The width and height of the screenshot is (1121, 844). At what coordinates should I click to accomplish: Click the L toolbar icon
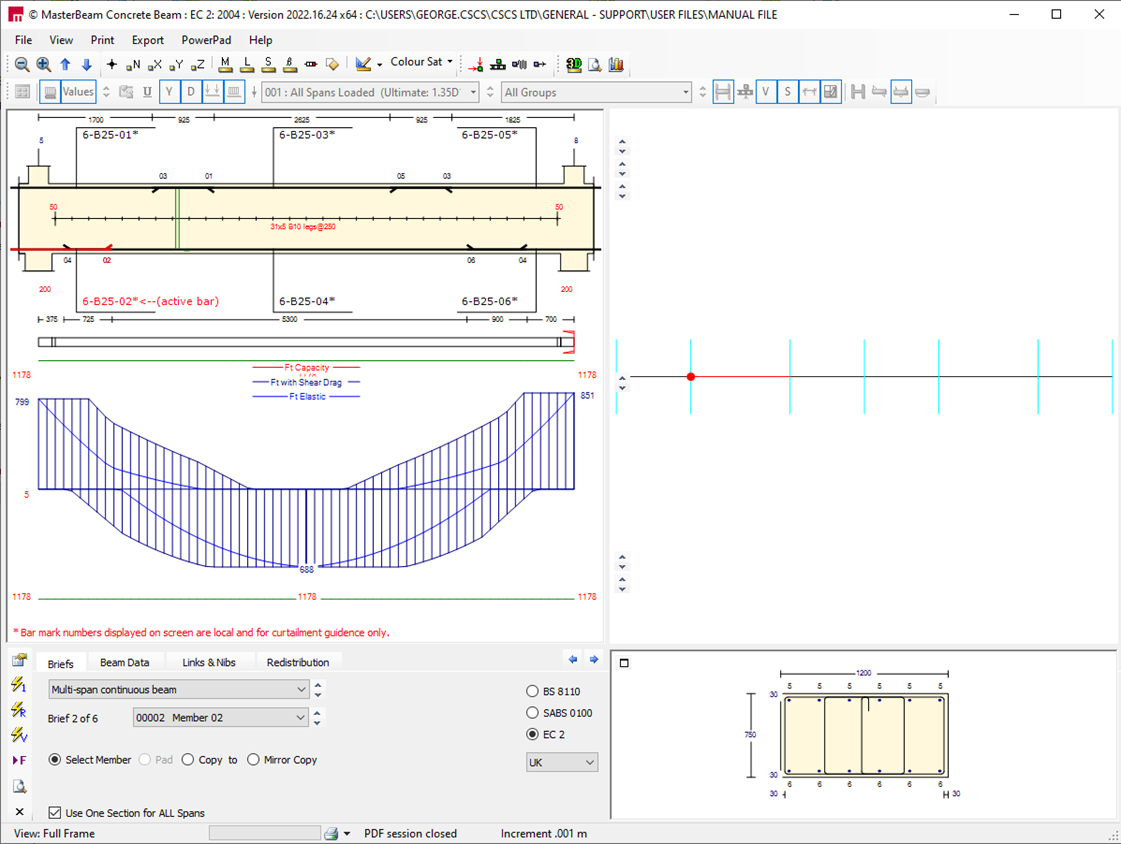[247, 64]
